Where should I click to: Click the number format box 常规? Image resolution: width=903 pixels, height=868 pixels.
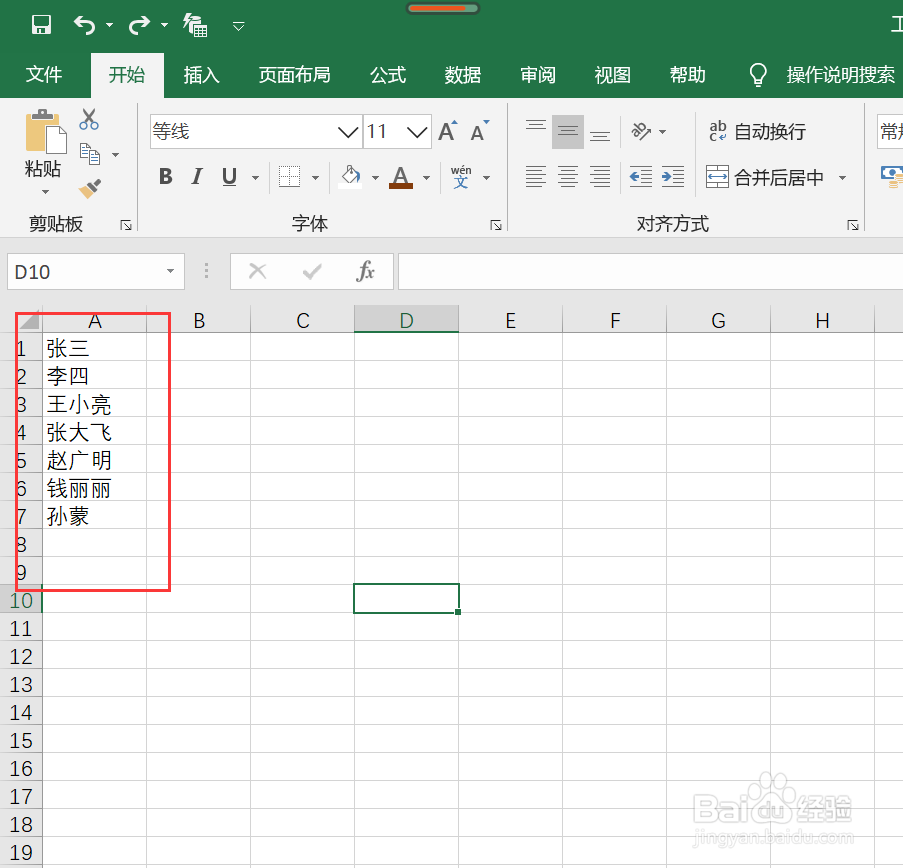[890, 132]
